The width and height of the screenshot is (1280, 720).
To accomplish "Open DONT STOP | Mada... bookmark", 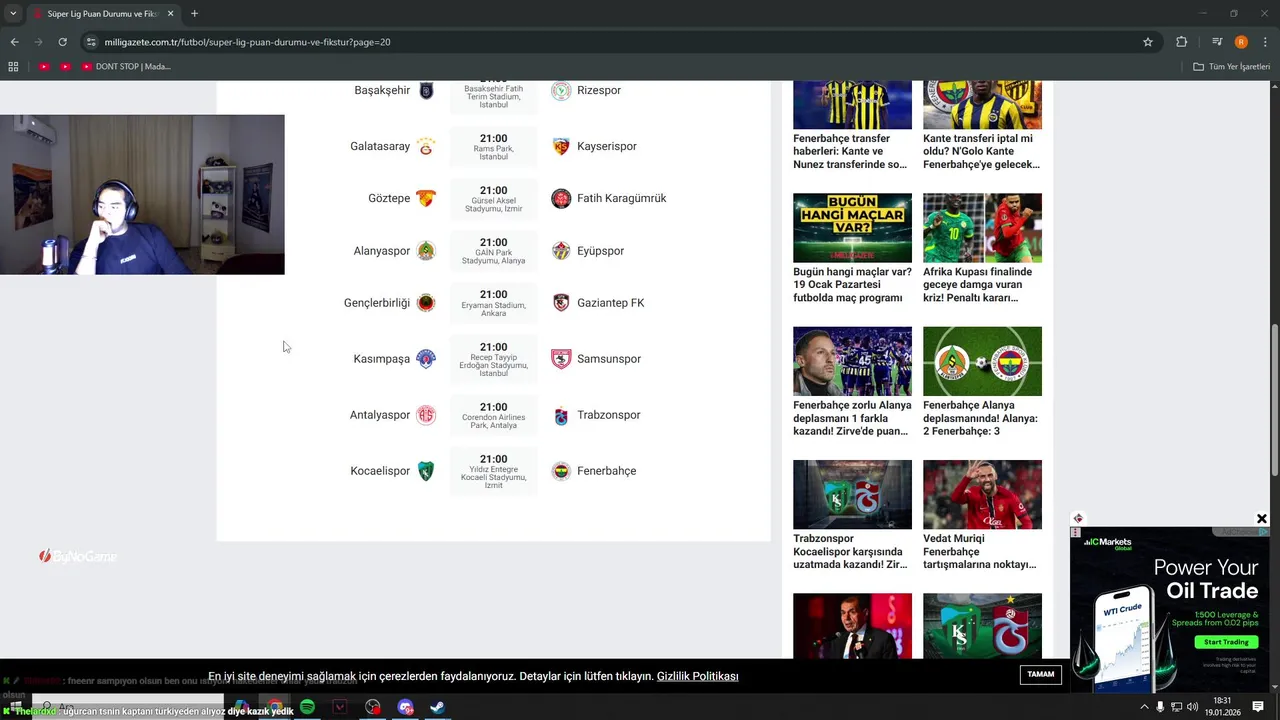I will 126,67.
